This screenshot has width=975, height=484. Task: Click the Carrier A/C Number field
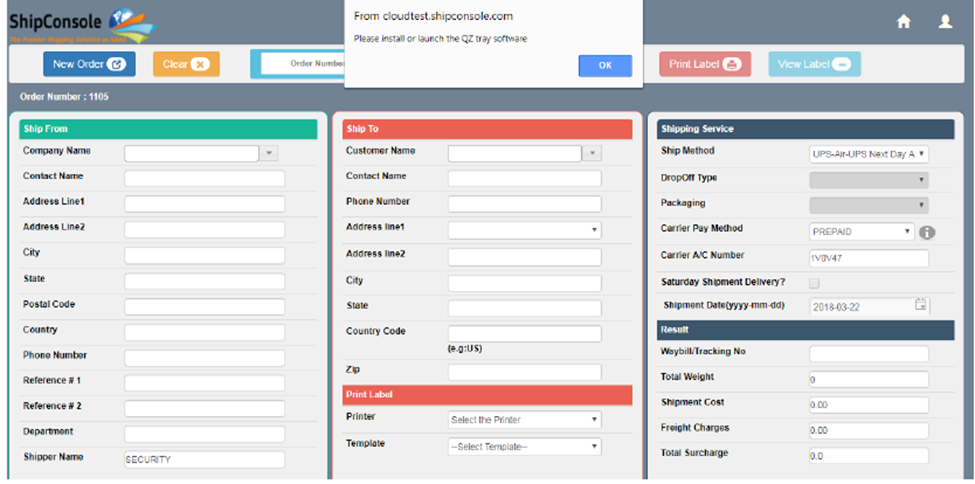pyautogui.click(x=869, y=258)
